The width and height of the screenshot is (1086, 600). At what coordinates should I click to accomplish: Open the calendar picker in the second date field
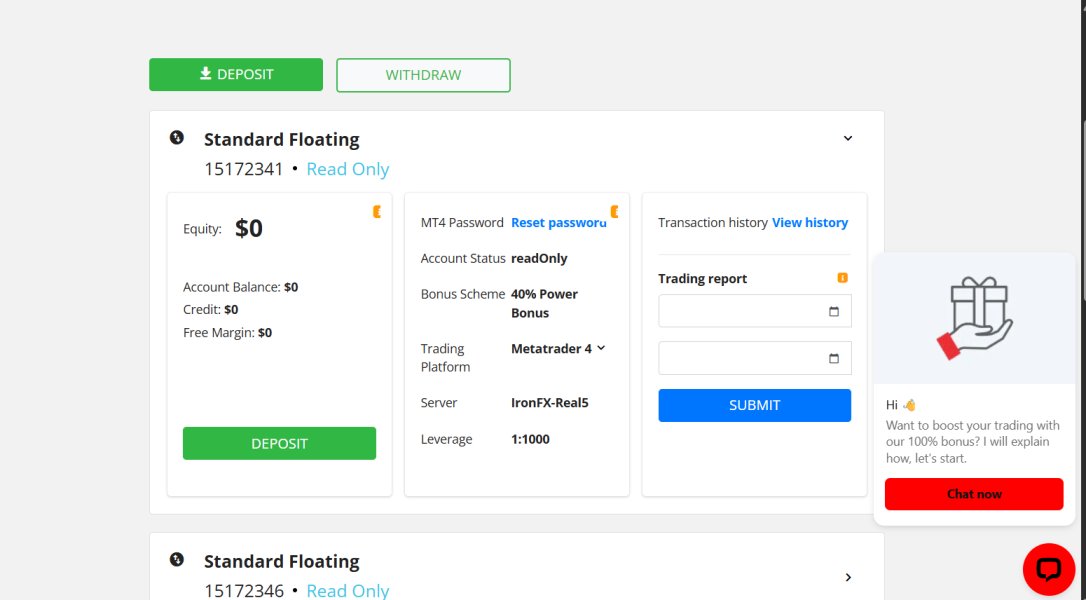pos(834,358)
